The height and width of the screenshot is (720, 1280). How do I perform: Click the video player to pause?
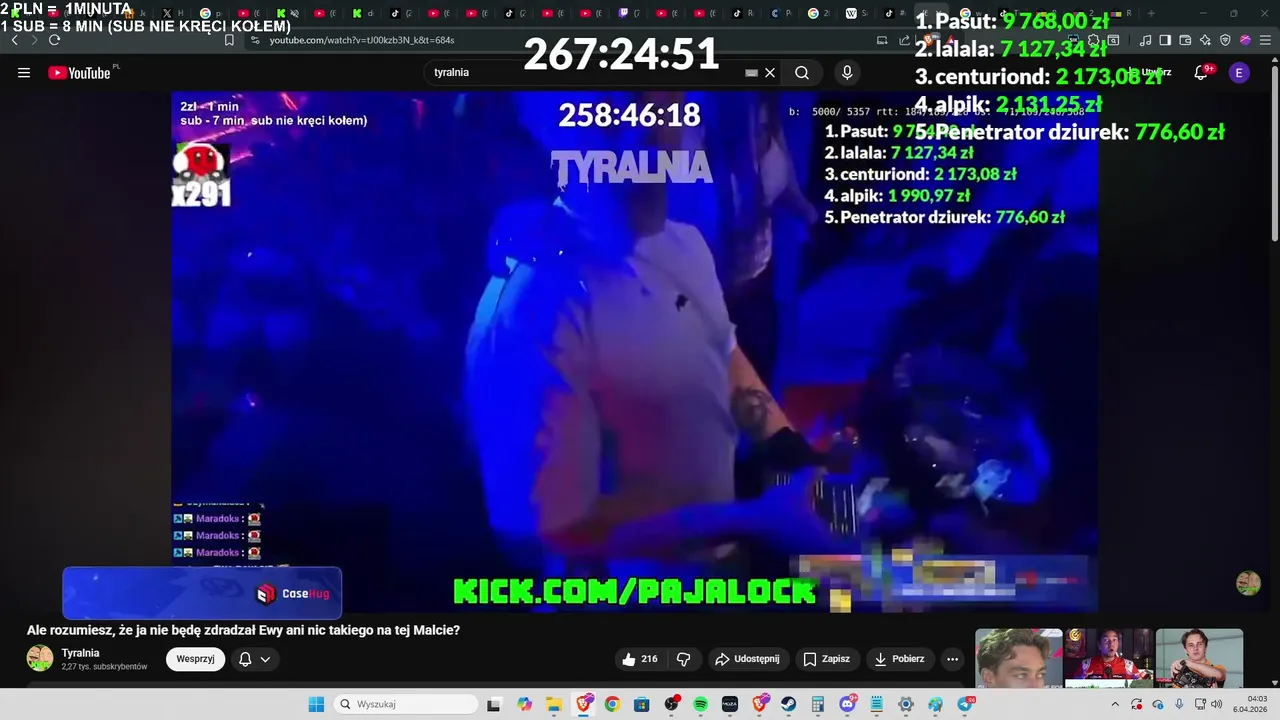(x=634, y=351)
